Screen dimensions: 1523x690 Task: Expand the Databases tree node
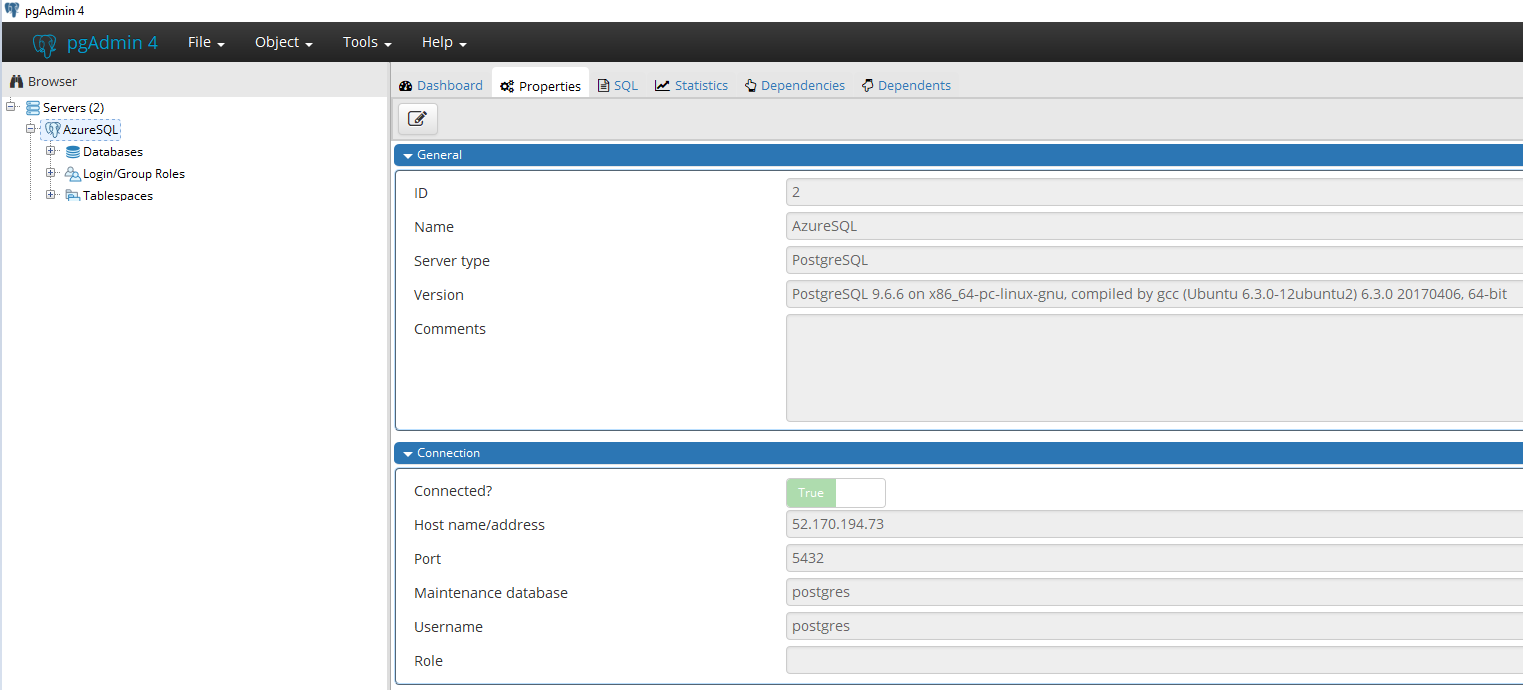click(51, 151)
